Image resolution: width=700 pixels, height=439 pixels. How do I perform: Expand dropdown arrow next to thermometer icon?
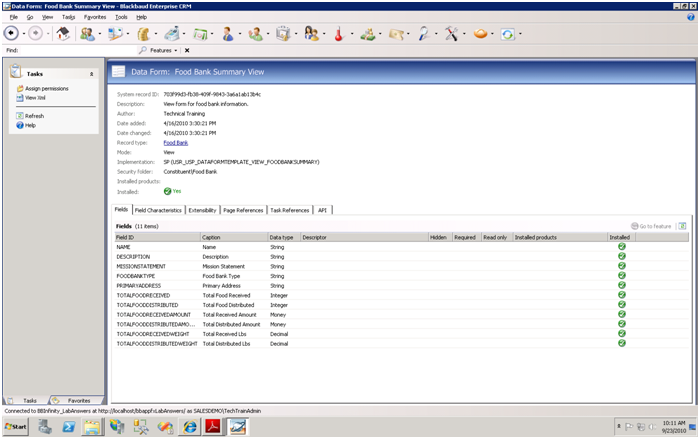point(352,34)
